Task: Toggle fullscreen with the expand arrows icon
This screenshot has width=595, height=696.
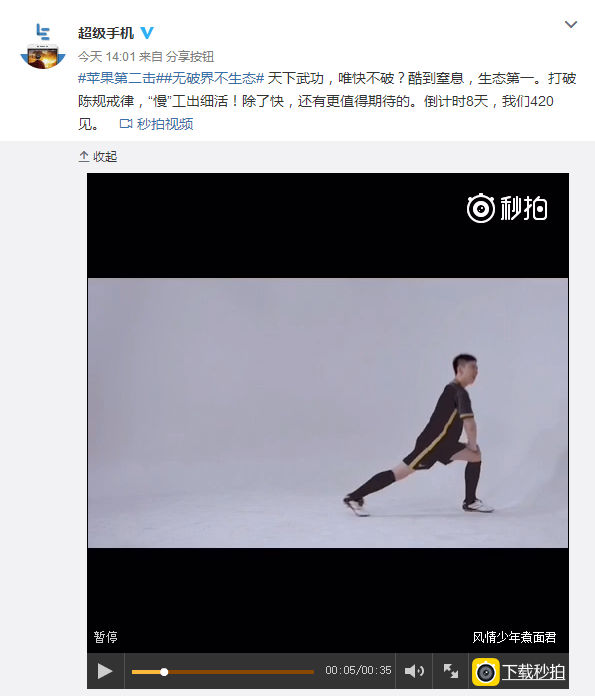Action: 451,671
